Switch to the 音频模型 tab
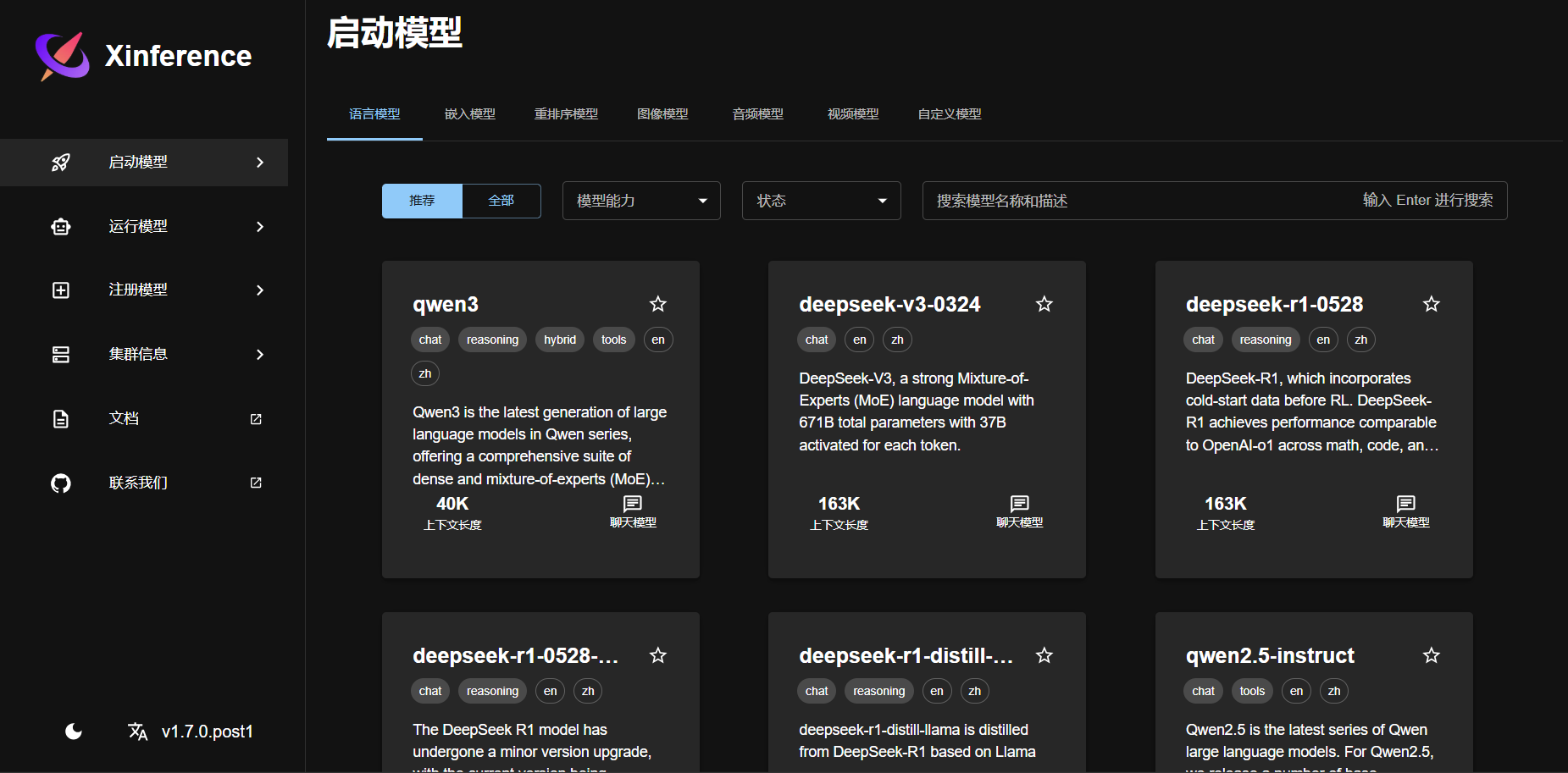Viewport: 1568px width, 773px height. tap(758, 114)
